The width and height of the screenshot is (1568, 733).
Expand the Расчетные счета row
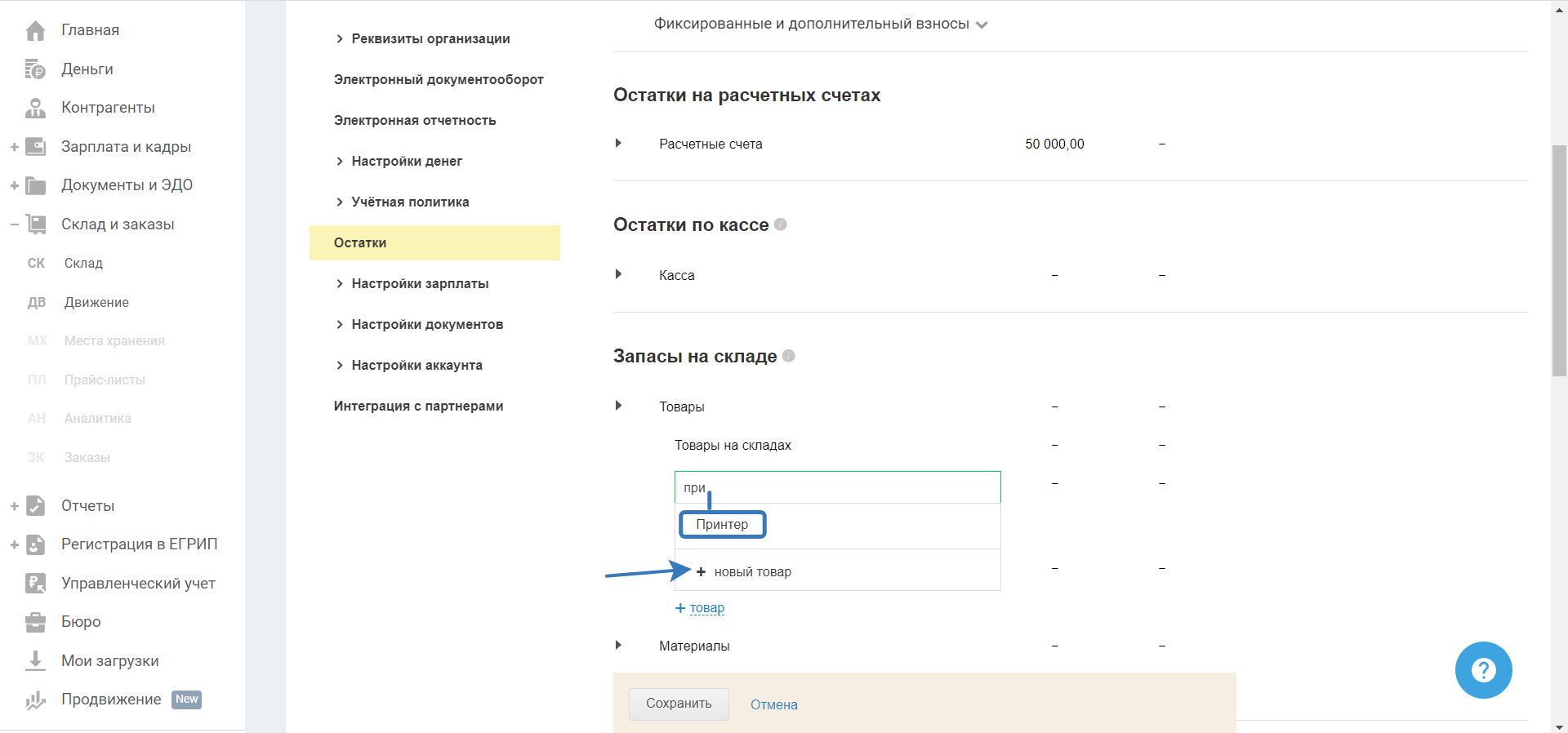click(618, 144)
